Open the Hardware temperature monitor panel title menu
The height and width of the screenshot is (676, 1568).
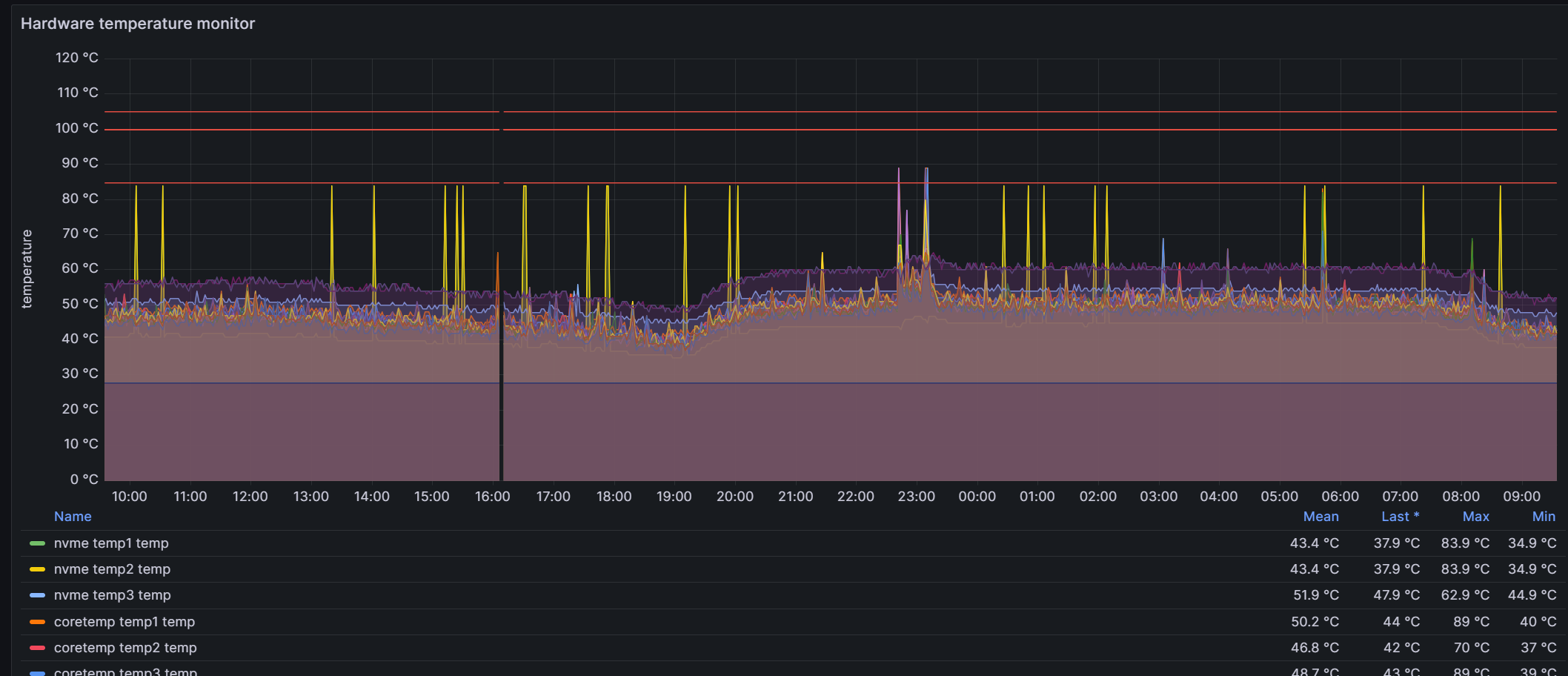(137, 24)
